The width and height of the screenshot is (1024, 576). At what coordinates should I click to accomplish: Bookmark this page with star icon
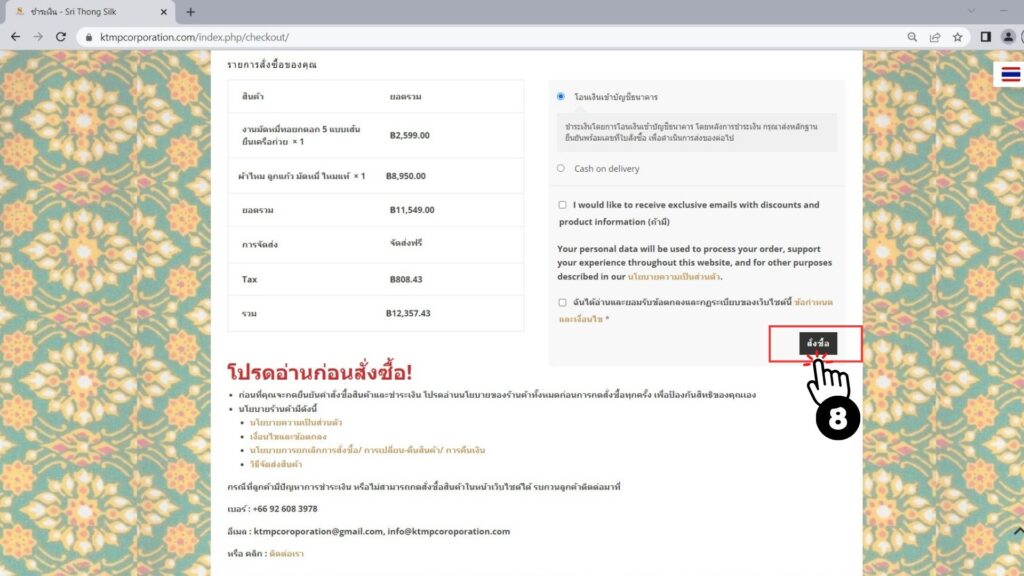tap(957, 37)
